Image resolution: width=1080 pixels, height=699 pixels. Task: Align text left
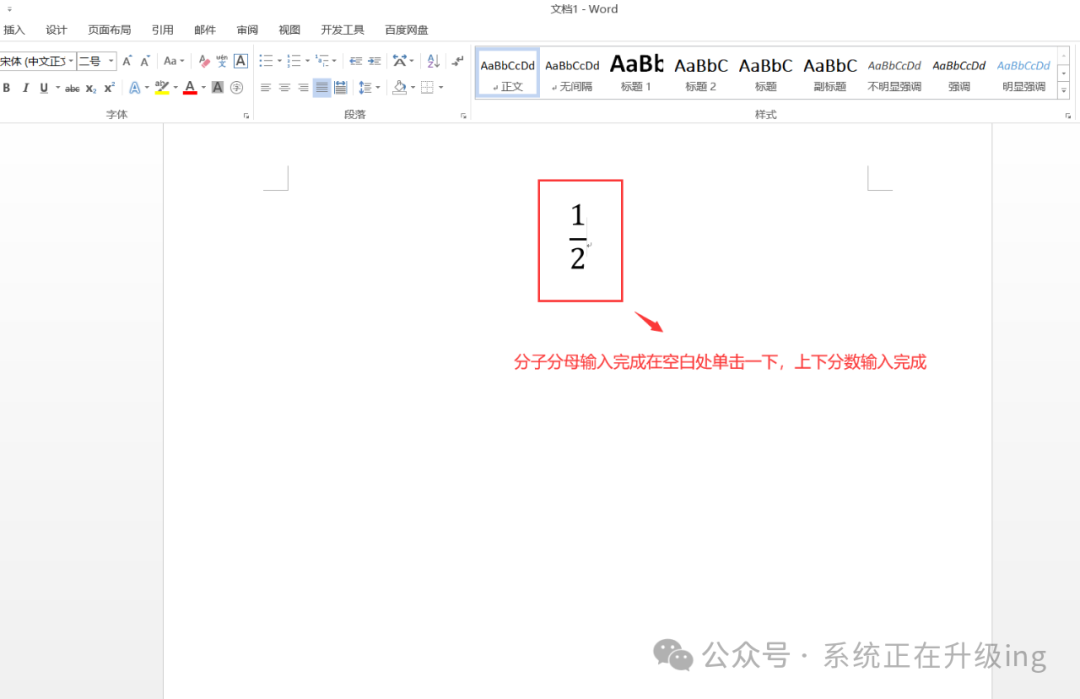tap(266, 87)
